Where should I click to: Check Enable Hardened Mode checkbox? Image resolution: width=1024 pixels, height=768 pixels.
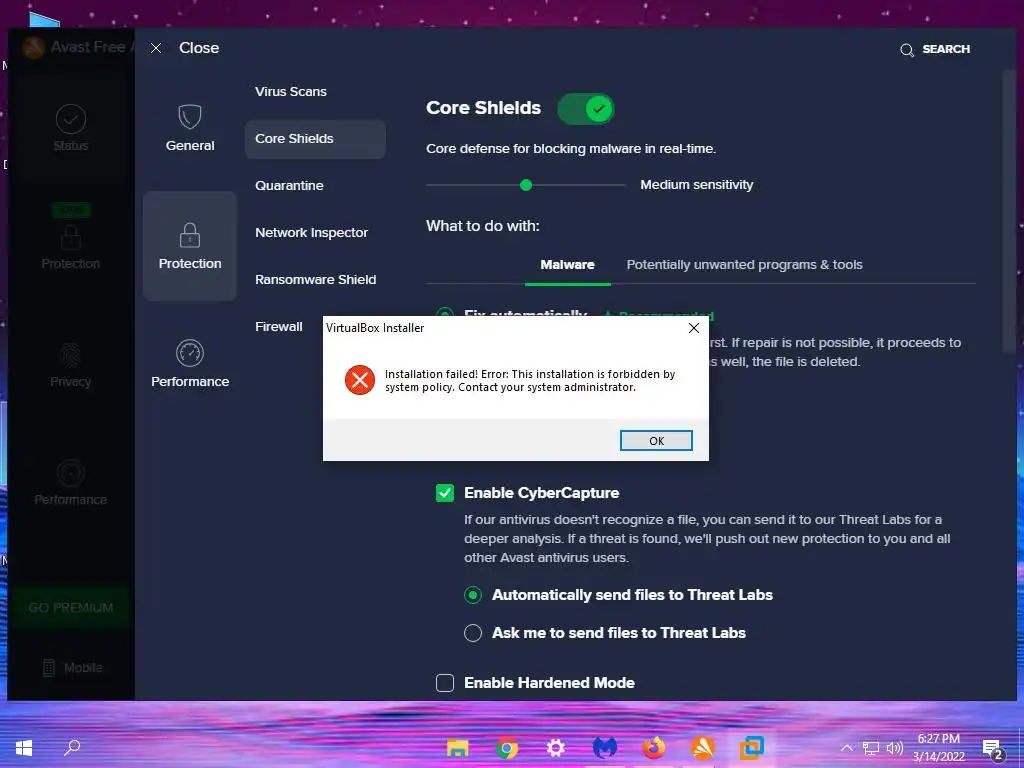[x=445, y=683]
